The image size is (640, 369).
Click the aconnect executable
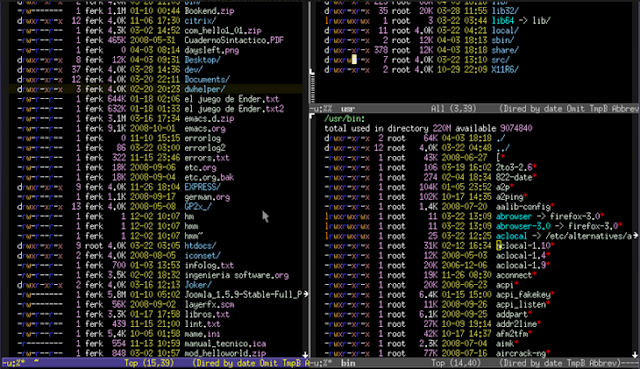click(514, 276)
